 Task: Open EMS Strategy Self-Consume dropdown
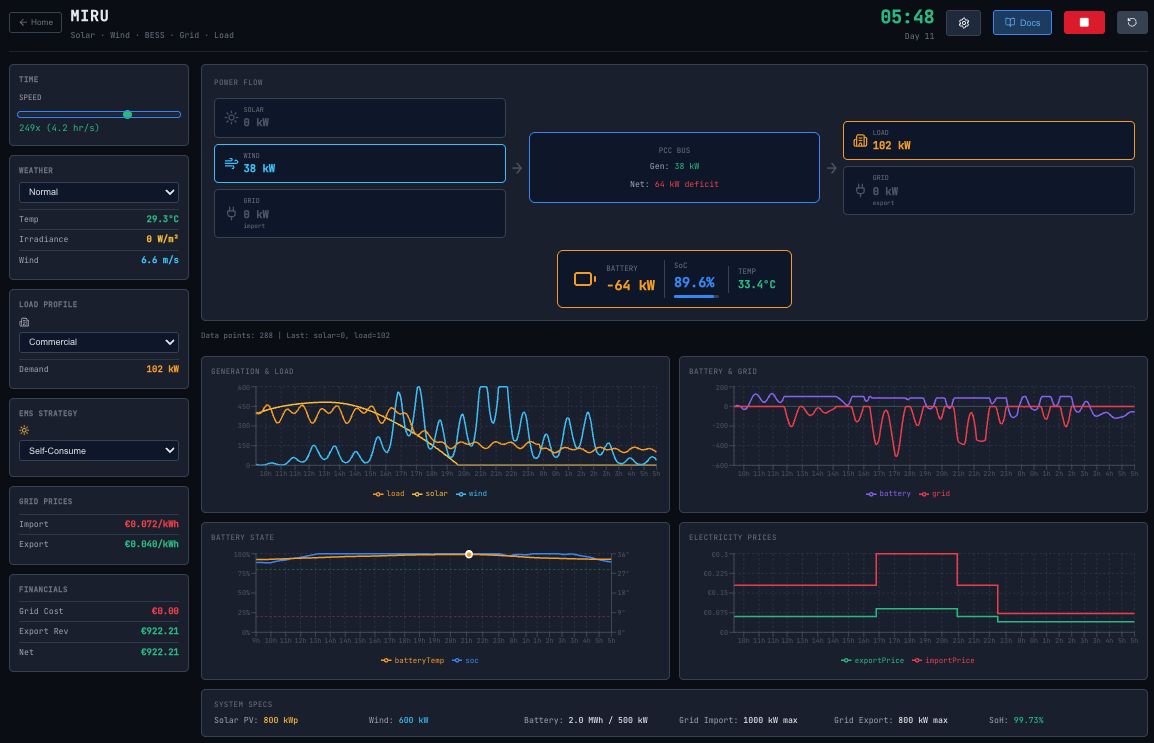pyautogui.click(x=99, y=451)
